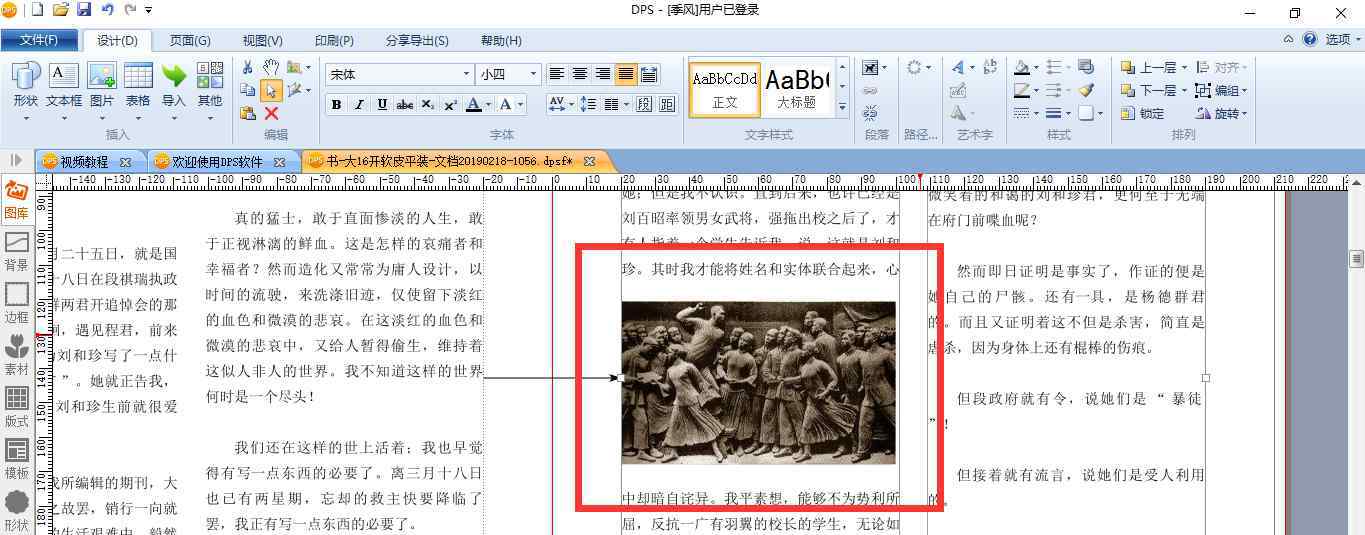
Task: Apply the 大标题 text style
Action: click(797, 90)
